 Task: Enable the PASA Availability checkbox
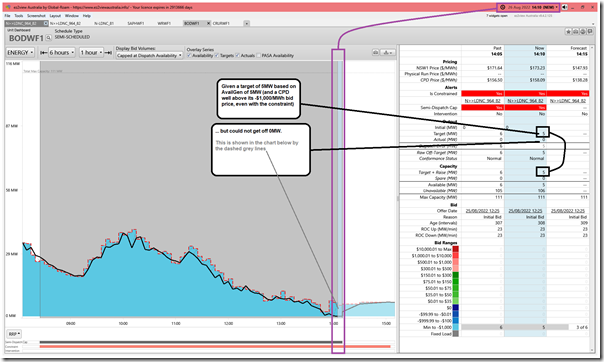click(x=258, y=55)
